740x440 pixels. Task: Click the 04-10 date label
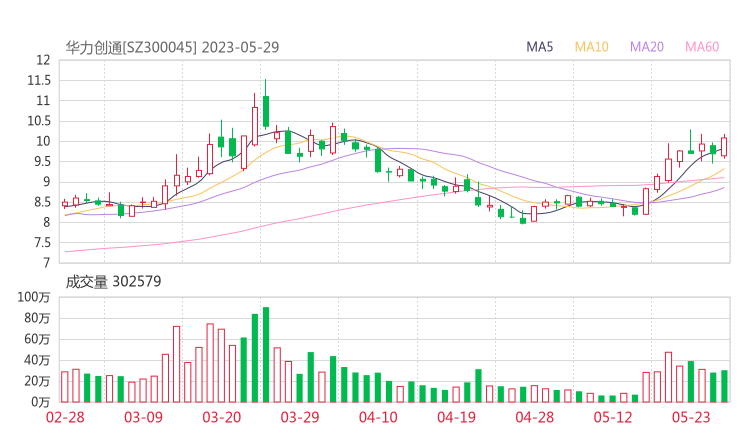point(378,417)
